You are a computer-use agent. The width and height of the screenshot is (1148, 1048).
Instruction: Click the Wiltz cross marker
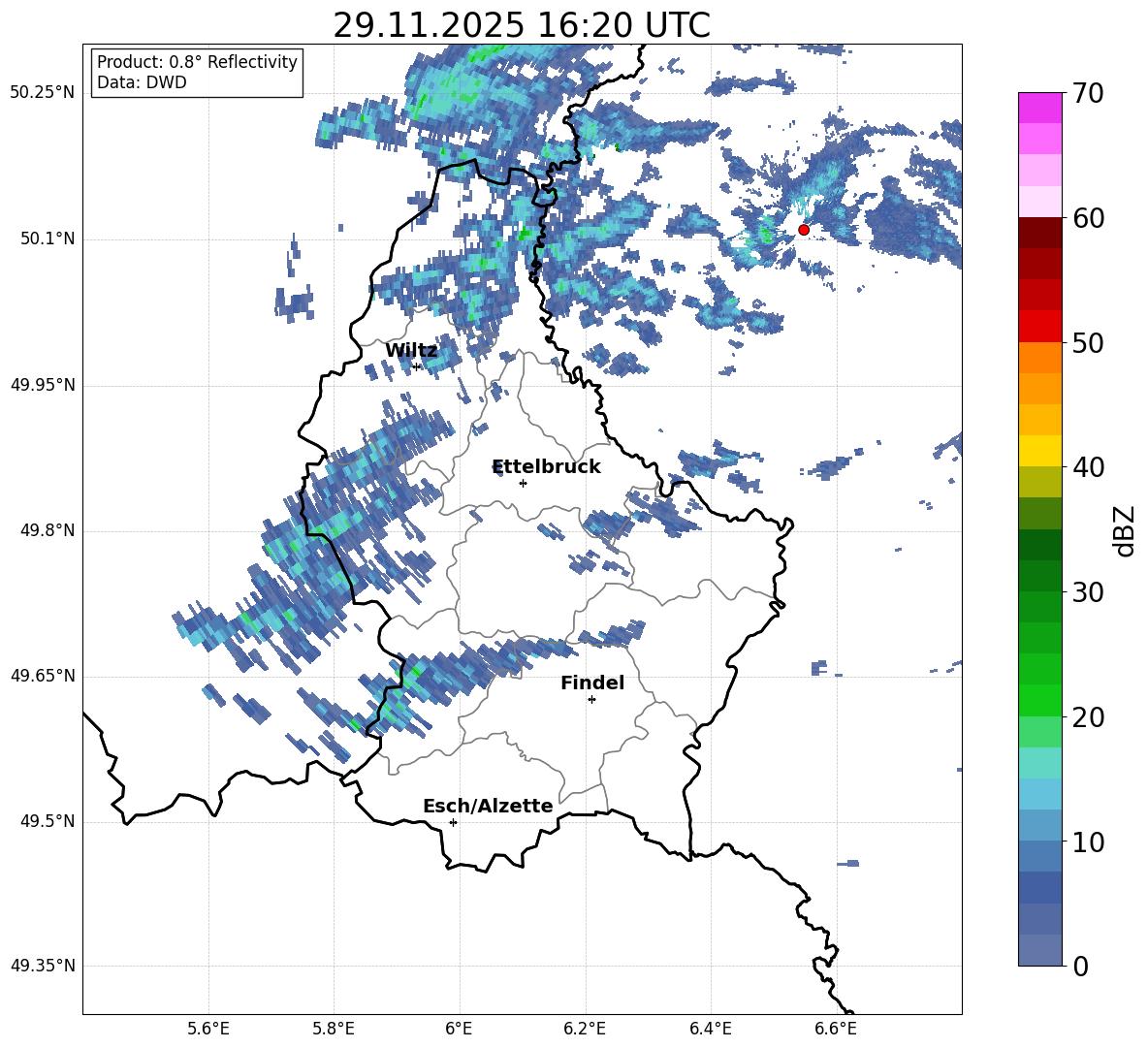pos(417,366)
